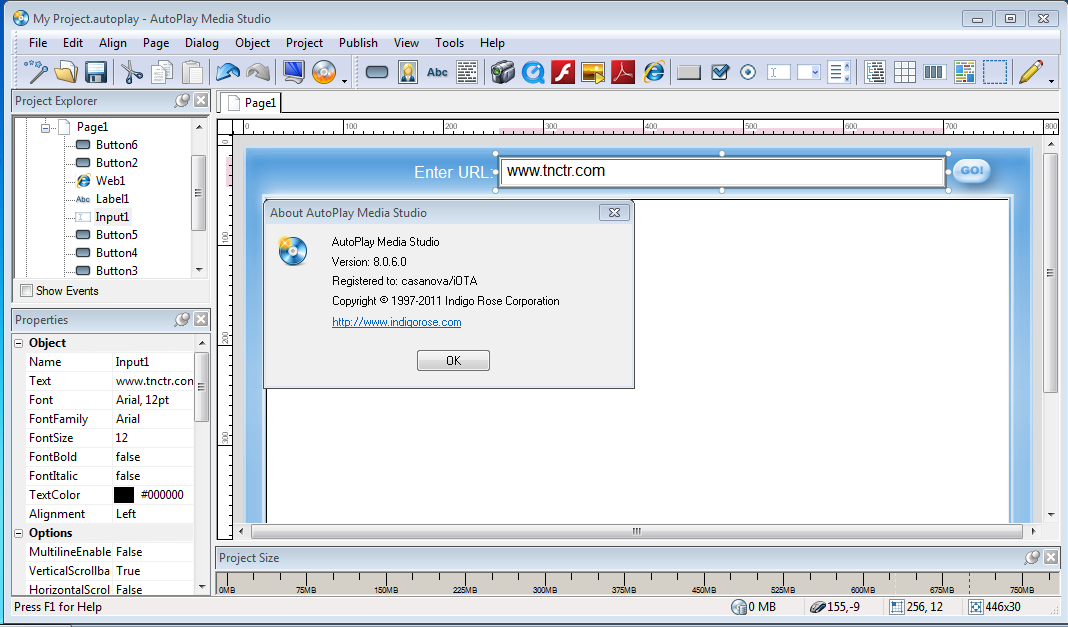Close the About AutoPlay Media Studio dialog
Image resolution: width=1068 pixels, height=627 pixels.
[x=614, y=212]
